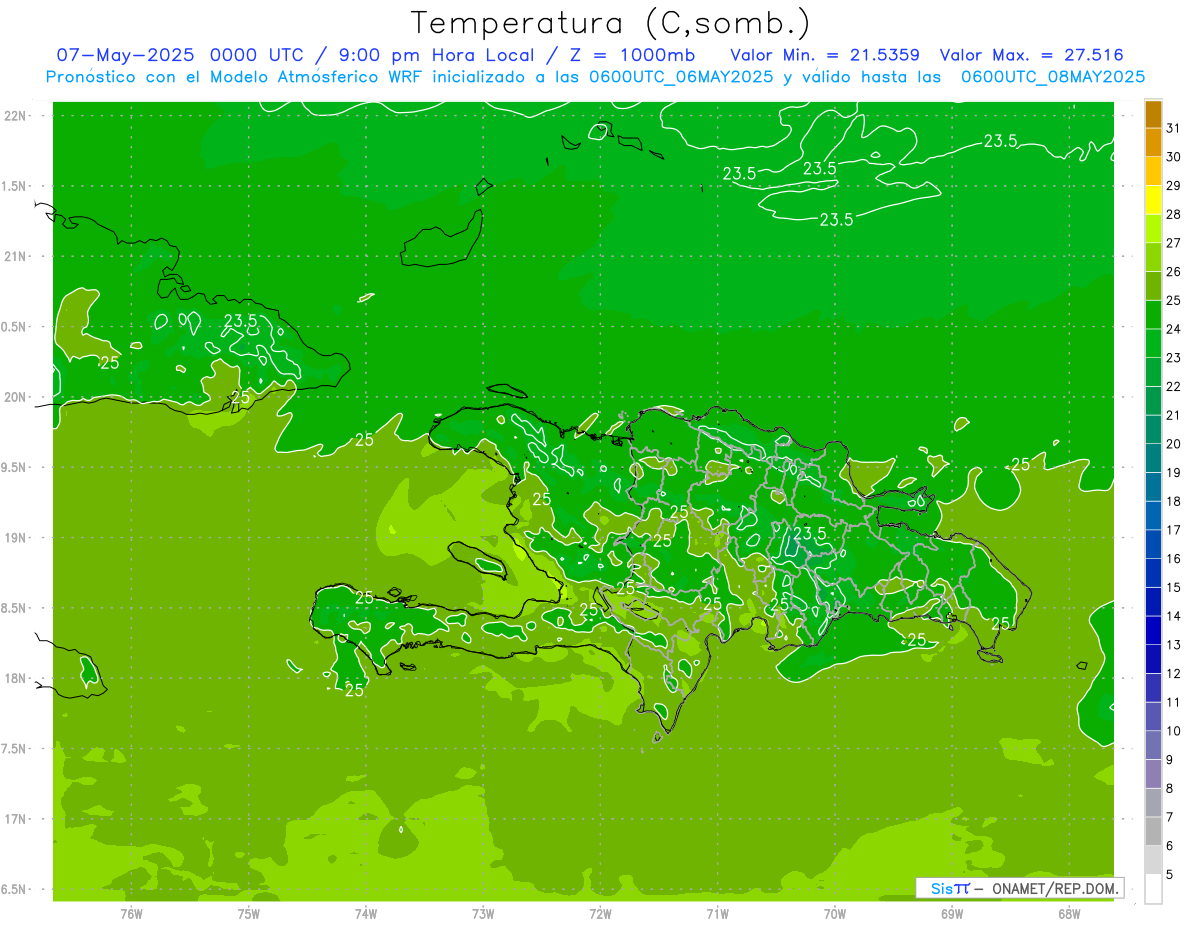
Task: Click the 'ONAMET/REP.DOM.' credit label
Action: click(x=1055, y=888)
